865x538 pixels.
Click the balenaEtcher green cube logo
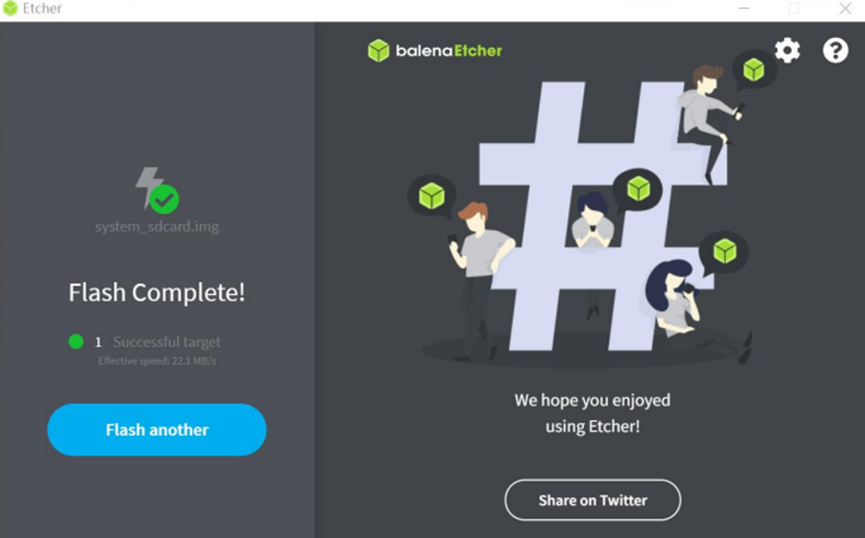click(x=378, y=51)
